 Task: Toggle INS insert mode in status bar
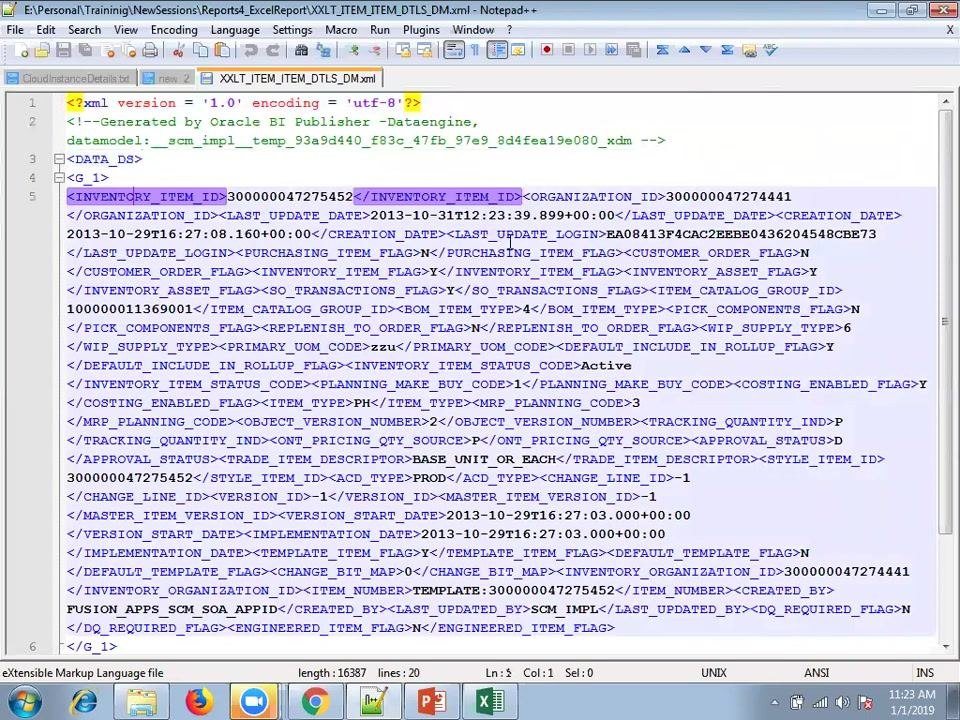925,673
